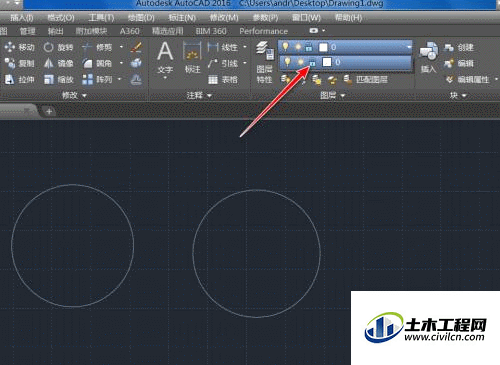
Task: Expand the Annotation (注释) panel
Action: click(x=199, y=96)
